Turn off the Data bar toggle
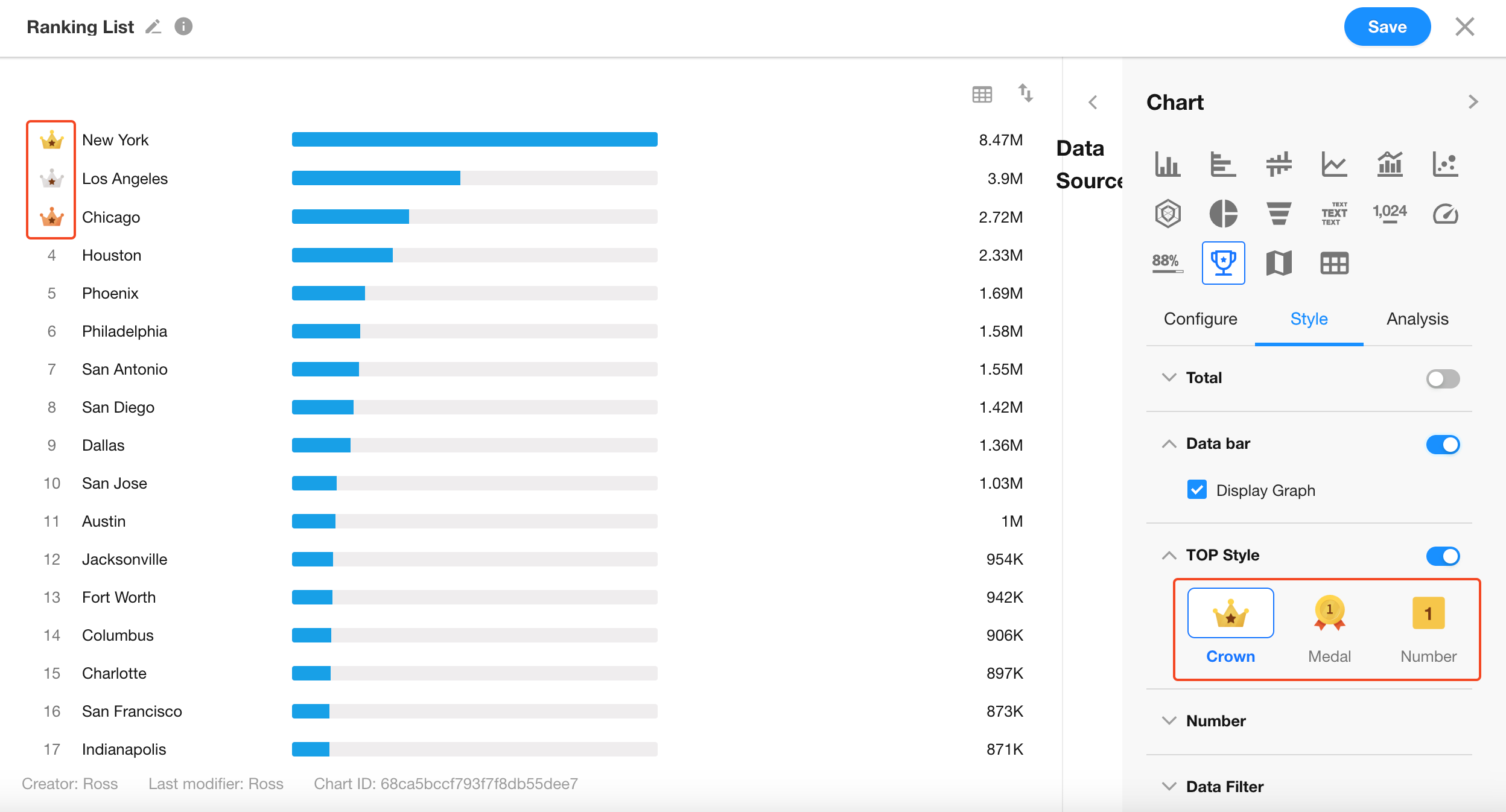 1443,445
